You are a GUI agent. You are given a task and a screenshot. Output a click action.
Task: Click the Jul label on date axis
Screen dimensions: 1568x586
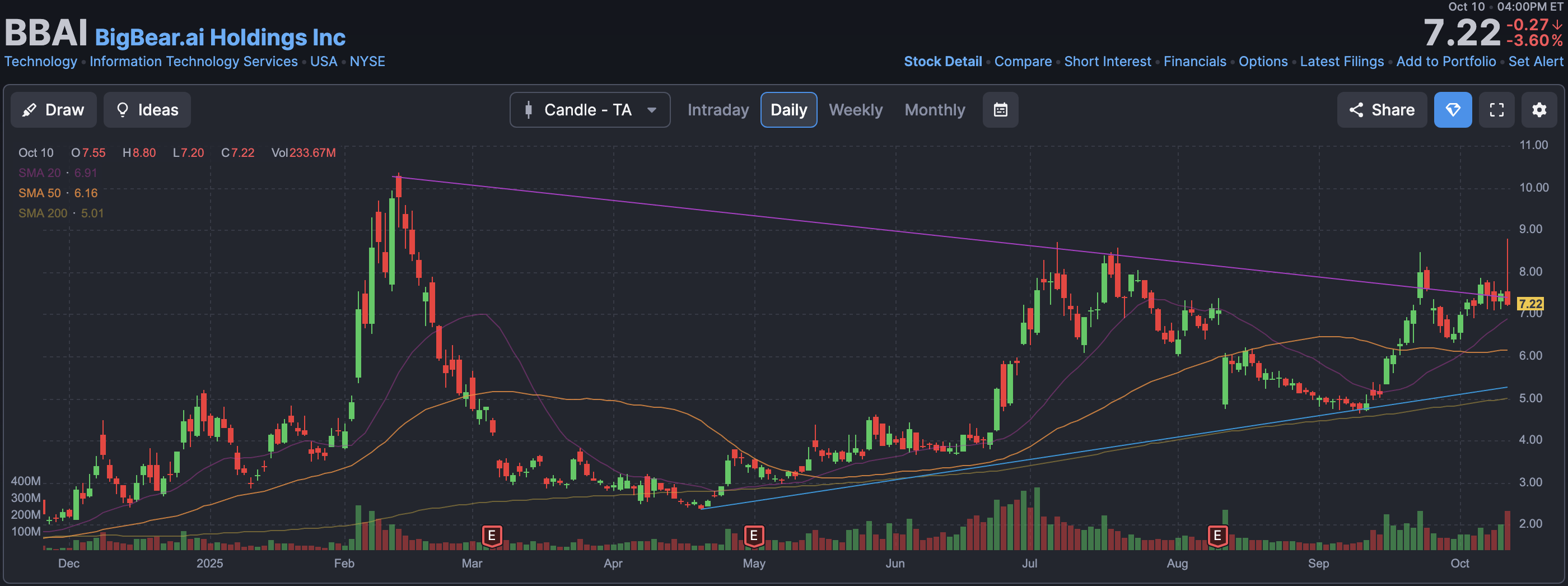pyautogui.click(x=1029, y=564)
